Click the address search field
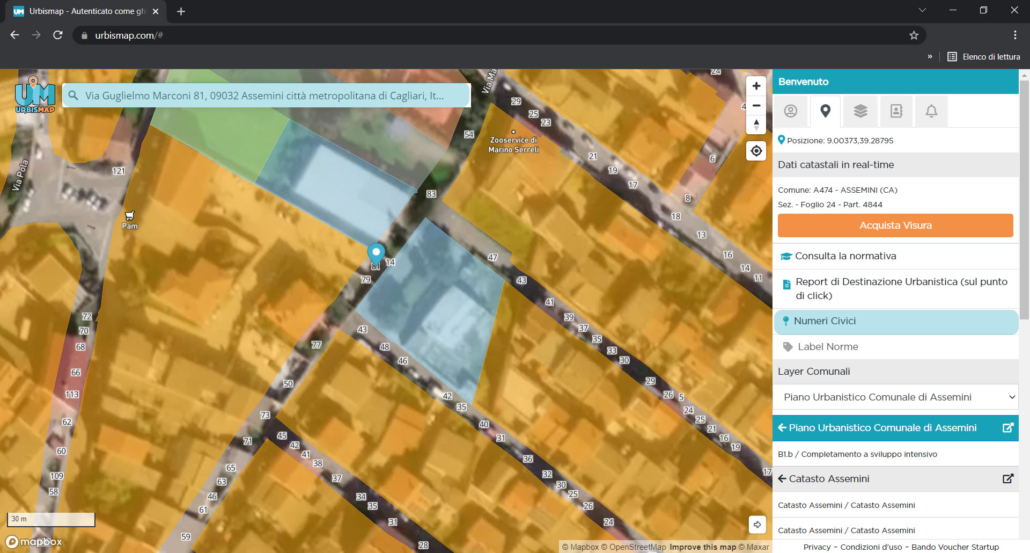This screenshot has height=553, width=1030. (x=266, y=95)
